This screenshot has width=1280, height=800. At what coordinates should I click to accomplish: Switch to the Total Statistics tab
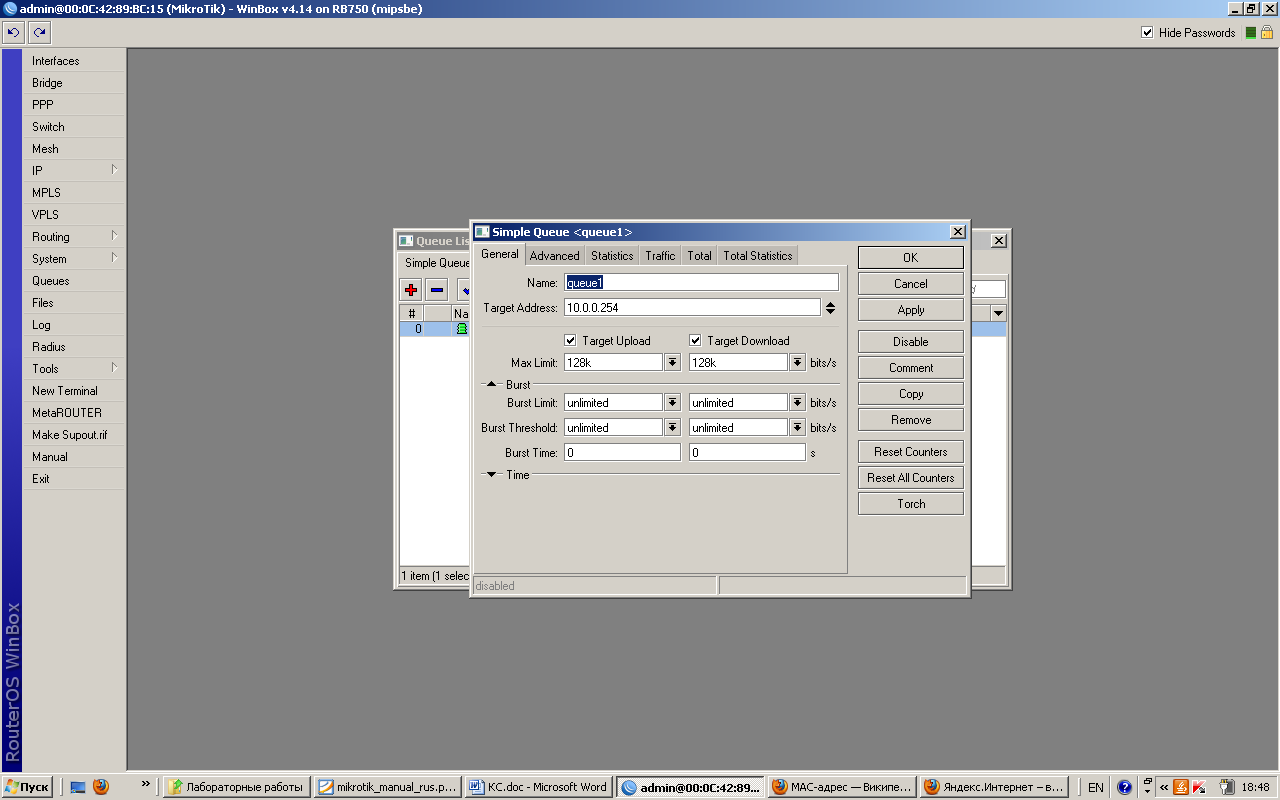point(758,256)
